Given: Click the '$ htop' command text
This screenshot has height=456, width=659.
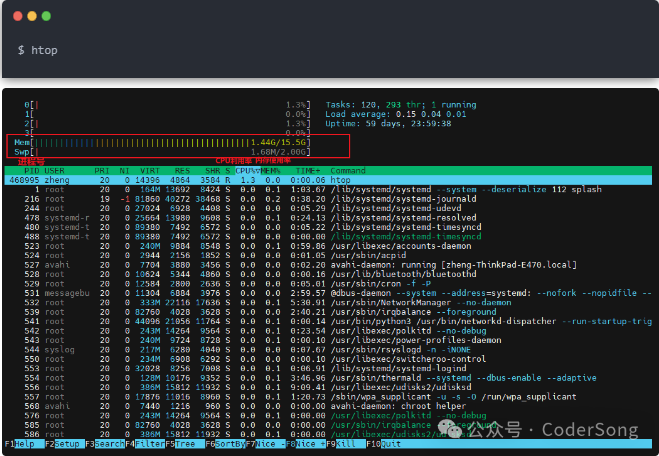Looking at the screenshot, I should pos(38,50).
